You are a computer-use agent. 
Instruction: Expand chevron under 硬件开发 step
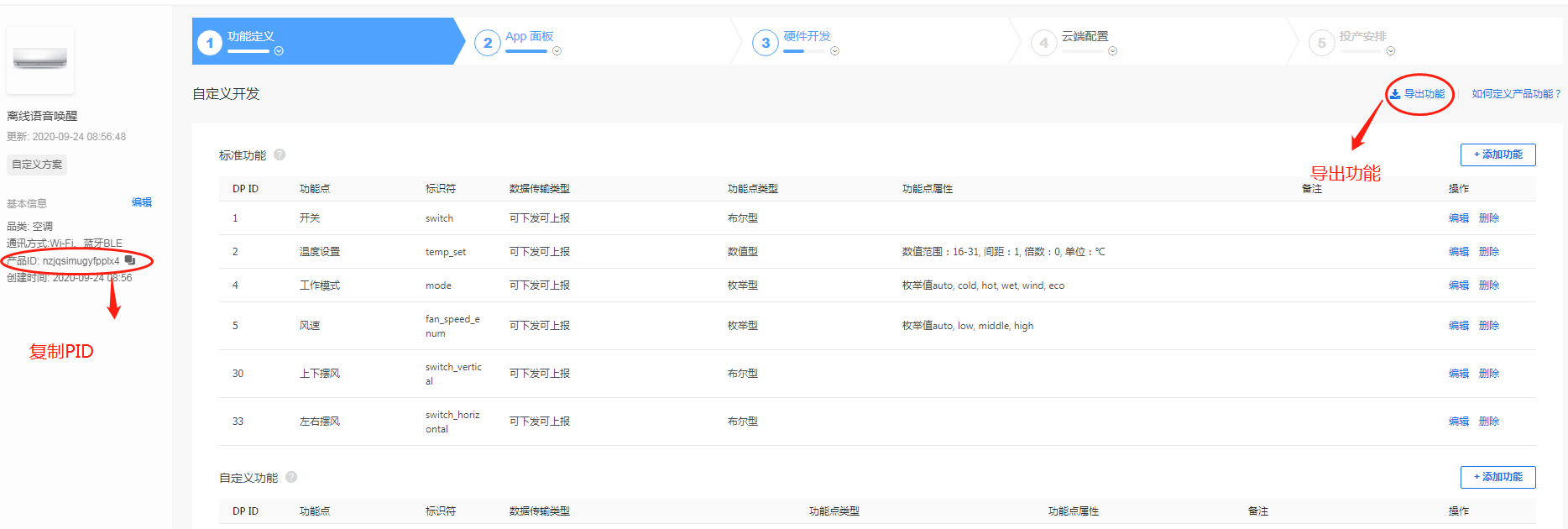pos(834,51)
